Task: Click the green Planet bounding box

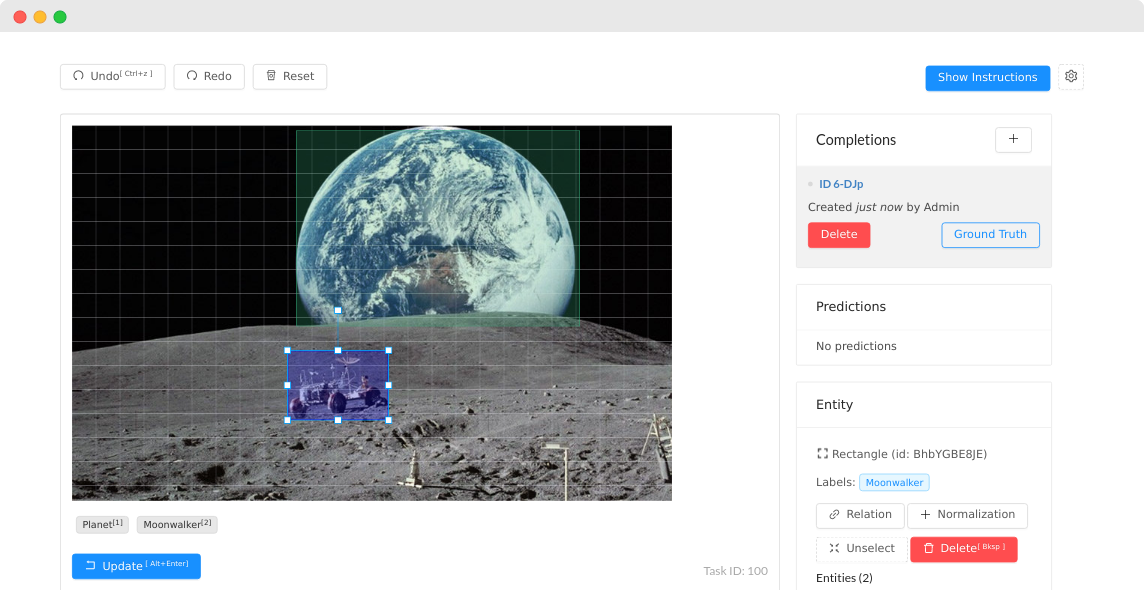Action: (x=437, y=200)
